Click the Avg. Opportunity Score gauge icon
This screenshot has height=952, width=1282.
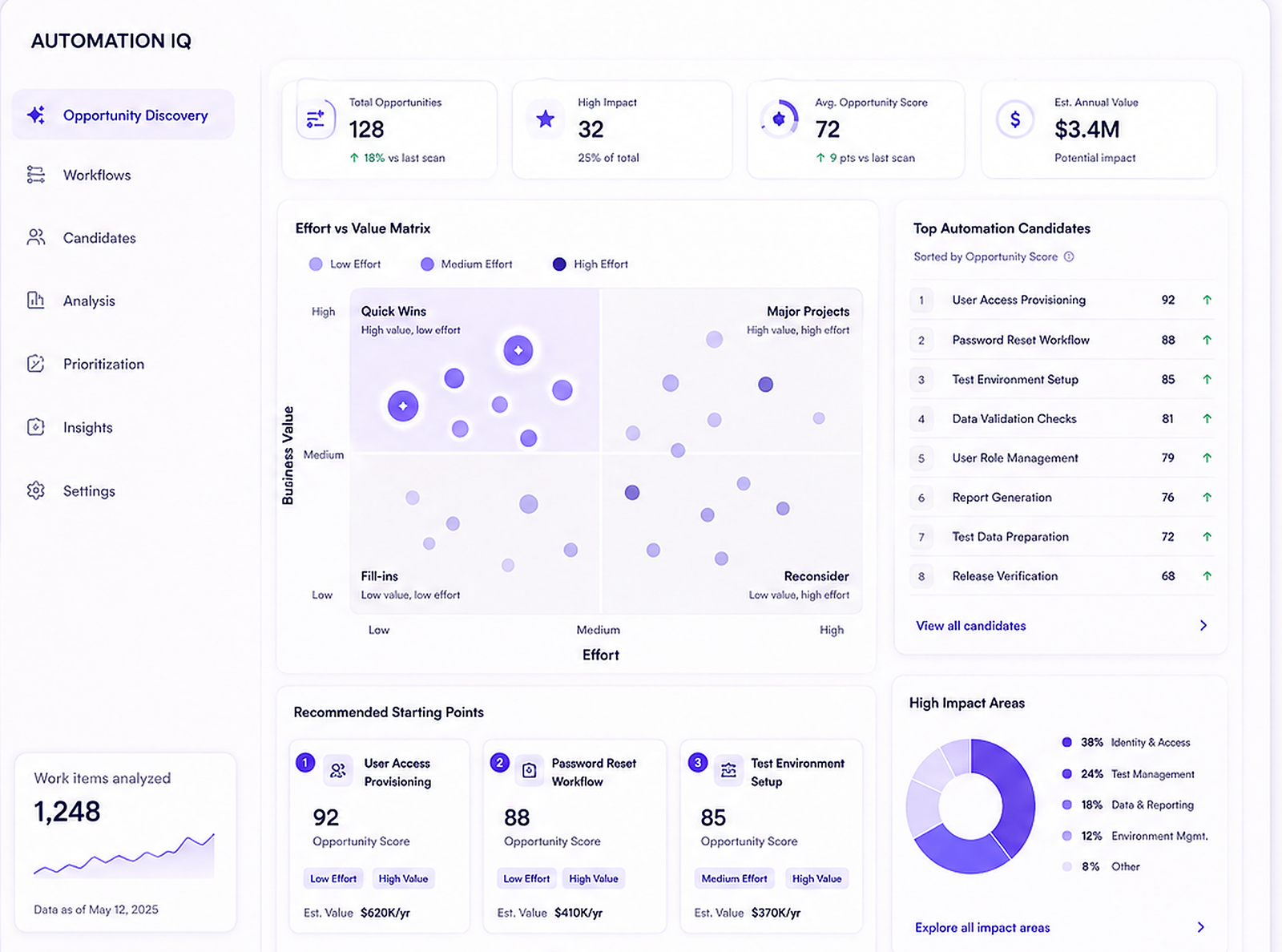(779, 119)
